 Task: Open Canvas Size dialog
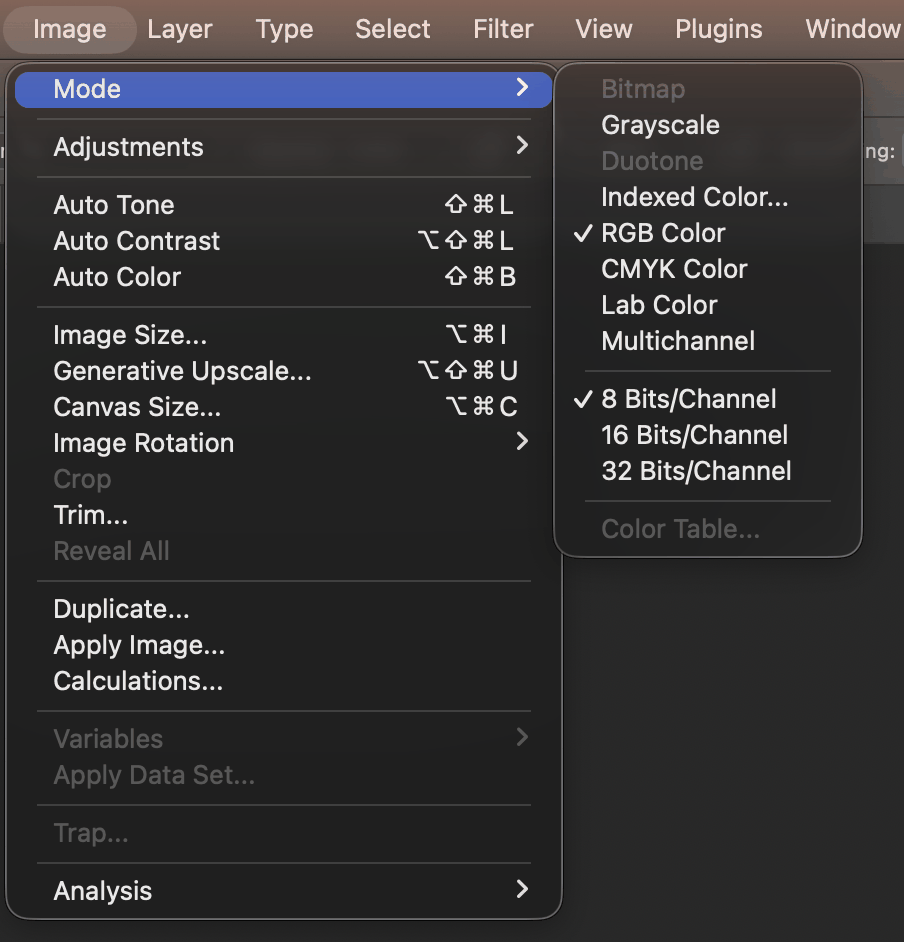click(284, 407)
